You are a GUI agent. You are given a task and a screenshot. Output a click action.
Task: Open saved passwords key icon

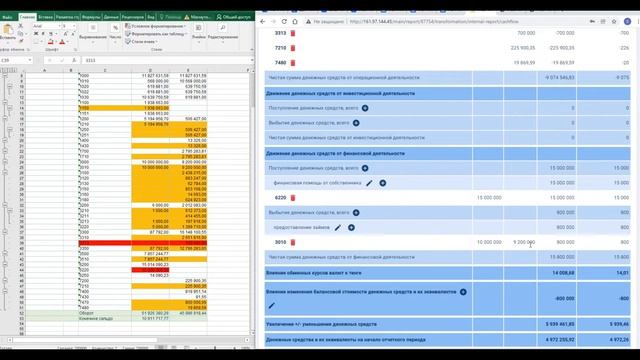[592, 22]
